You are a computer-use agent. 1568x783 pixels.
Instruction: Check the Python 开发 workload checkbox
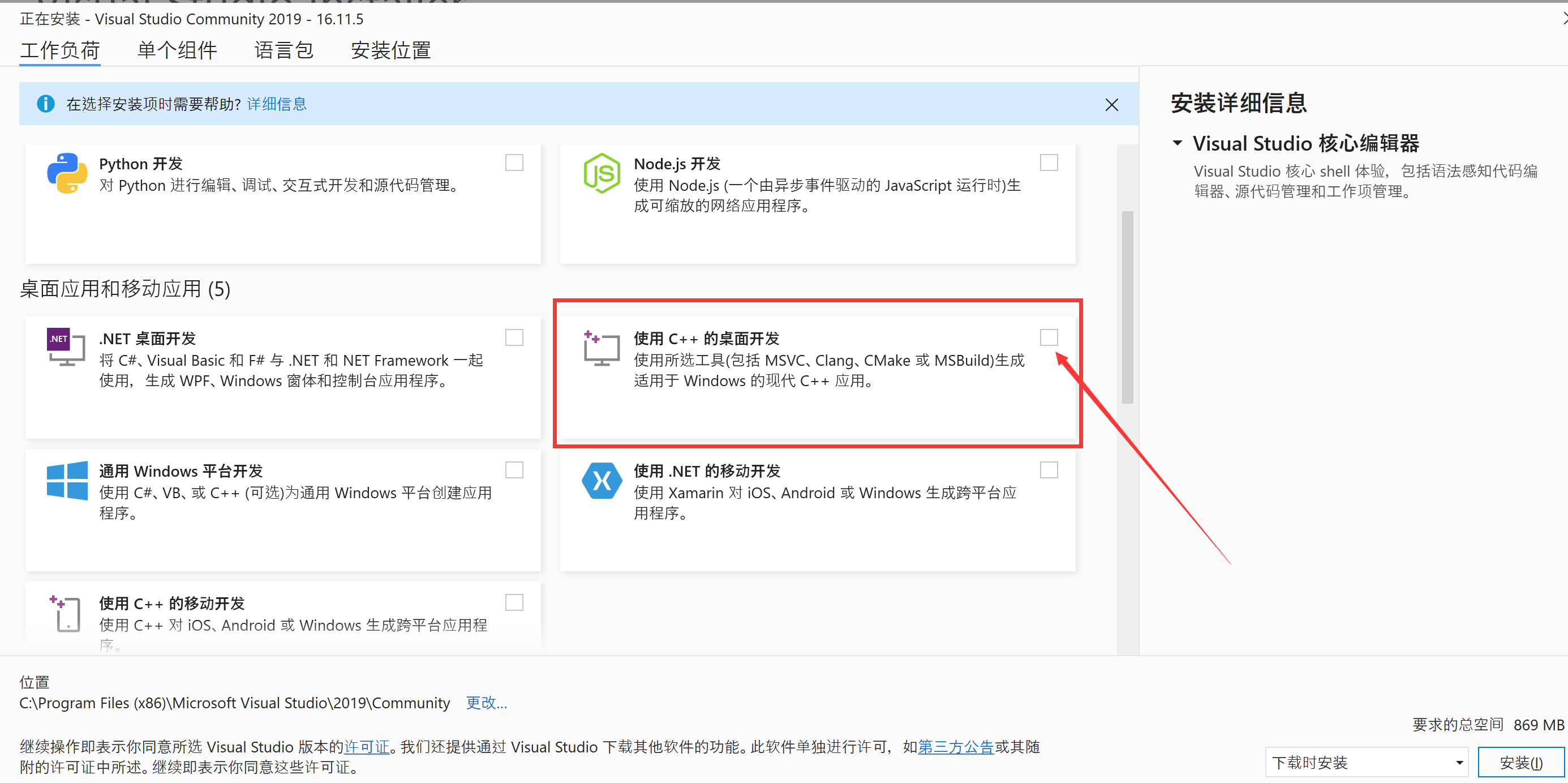click(514, 162)
